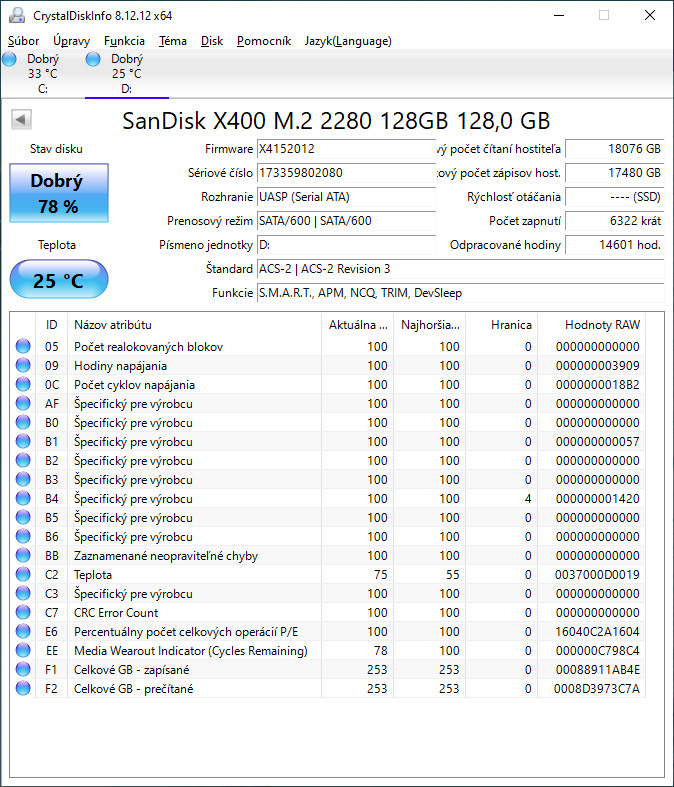Click the host writes value 17480 GB
Screen dimensions: 674x787
614,173
